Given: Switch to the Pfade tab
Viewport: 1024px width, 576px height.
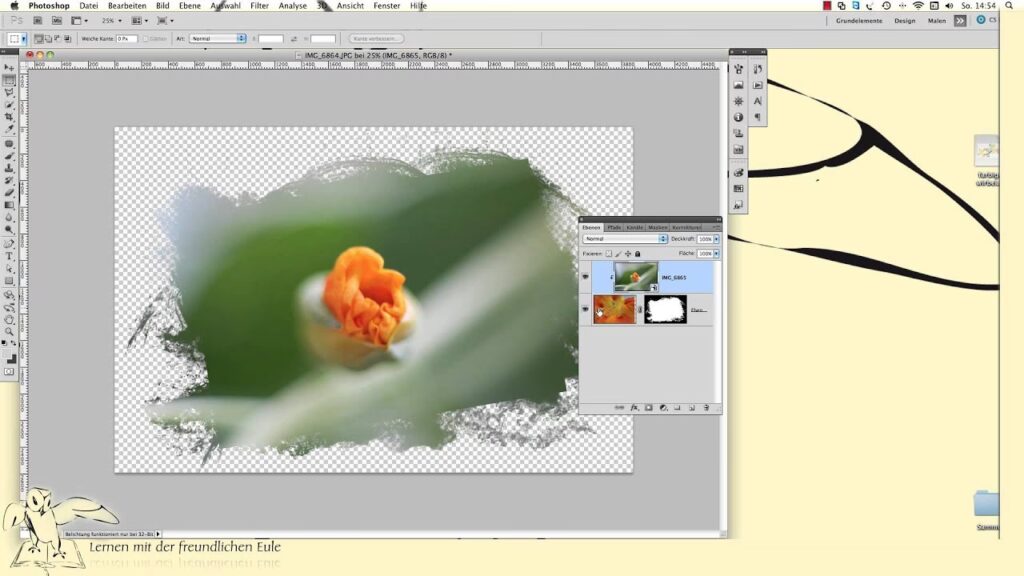Looking at the screenshot, I should (614, 227).
